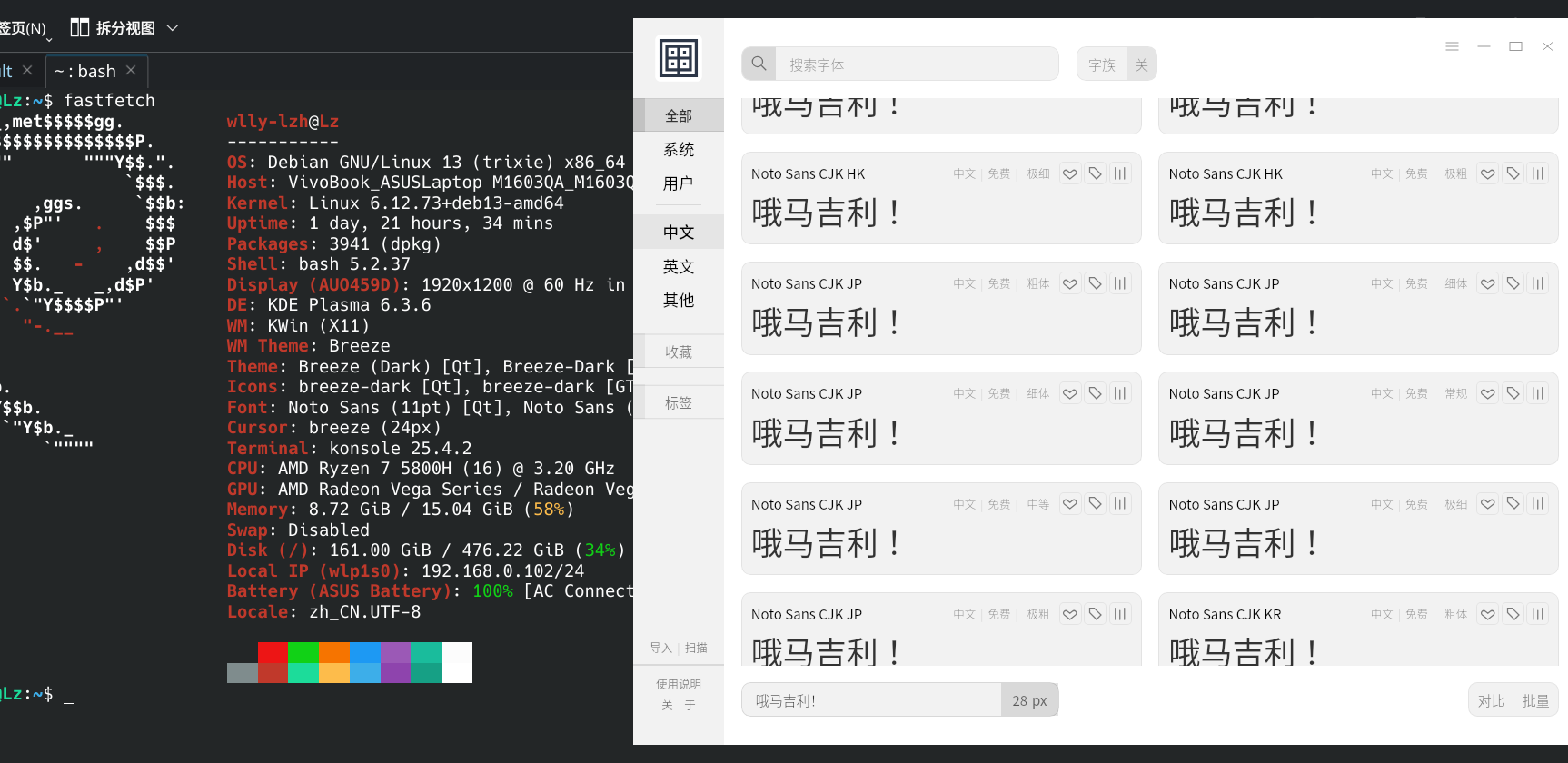Filter fonts by 英文
Image resolution: width=1568 pixels, height=763 pixels.
679,266
